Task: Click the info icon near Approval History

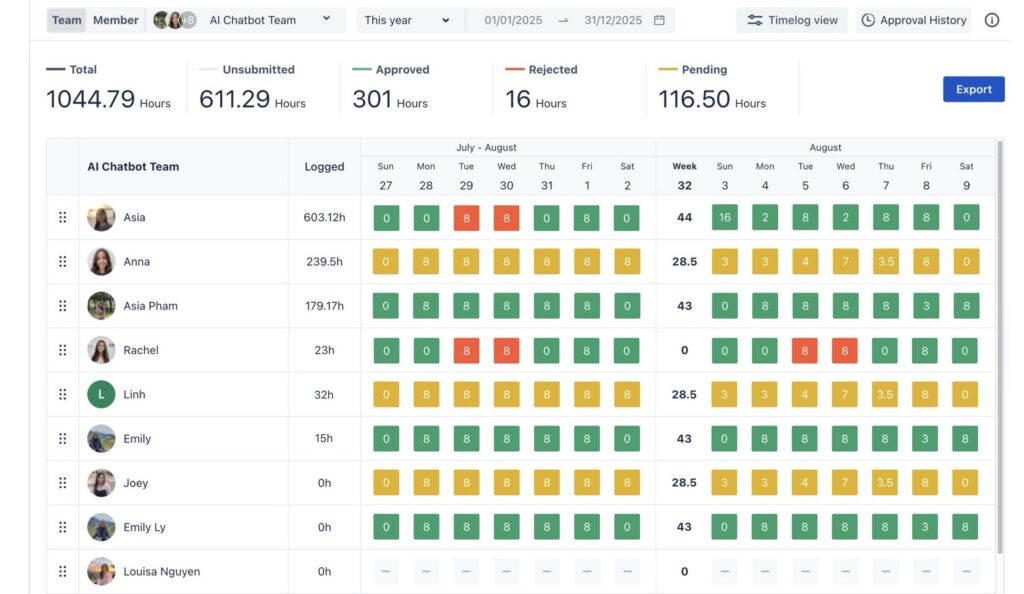Action: click(990, 19)
